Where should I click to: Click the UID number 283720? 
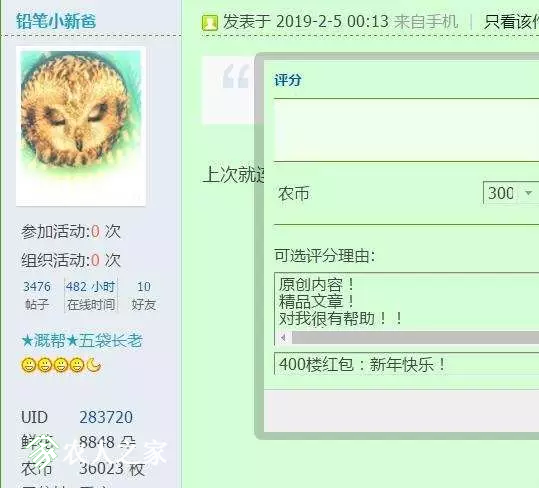click(106, 417)
